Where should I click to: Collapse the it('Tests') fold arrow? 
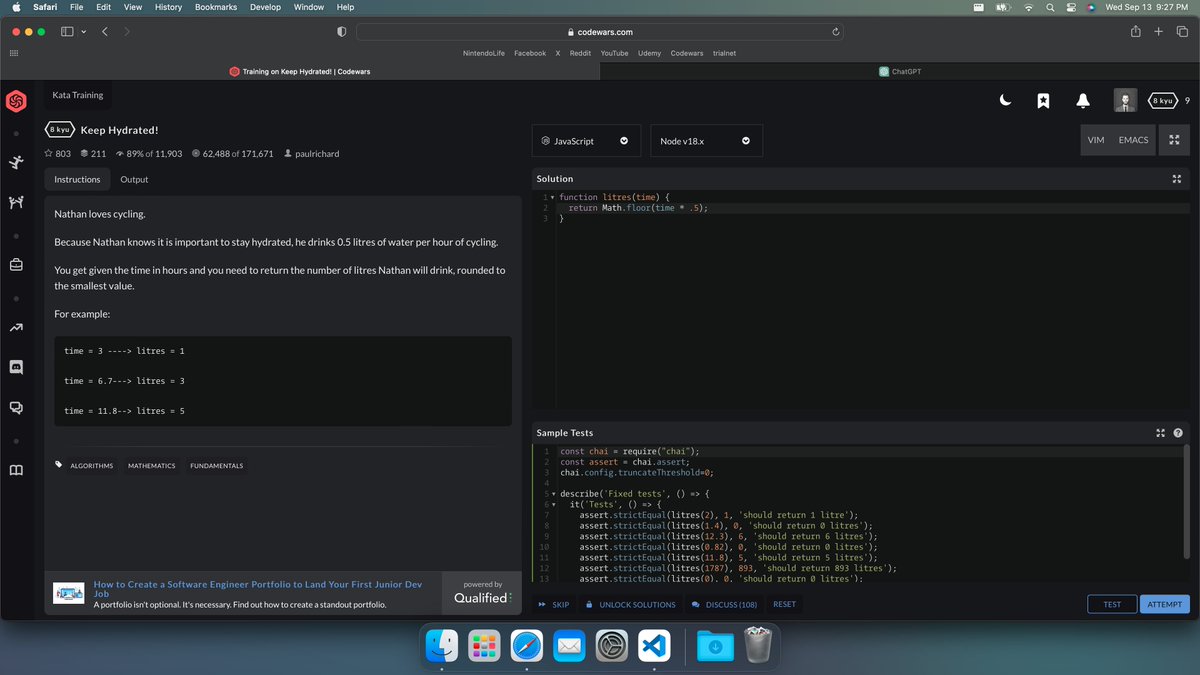(552, 504)
